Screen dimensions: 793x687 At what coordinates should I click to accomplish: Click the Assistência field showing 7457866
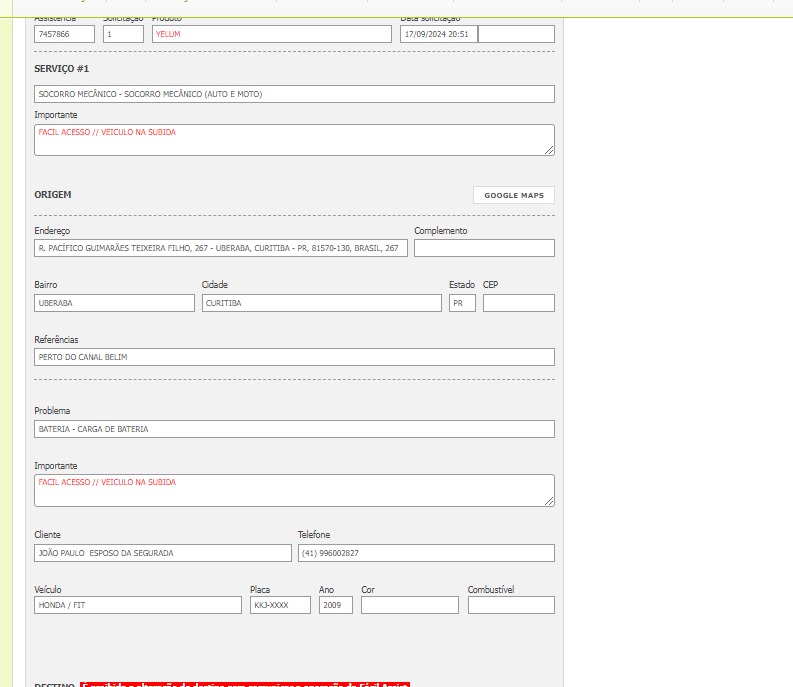point(64,34)
